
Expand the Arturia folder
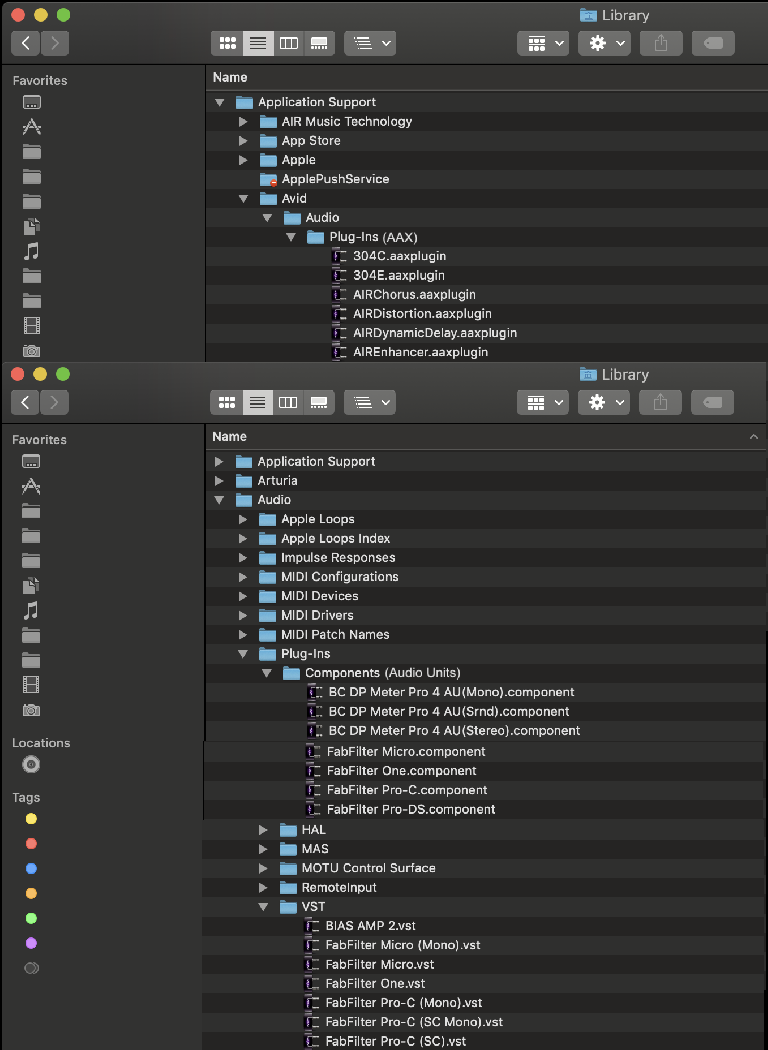point(219,481)
